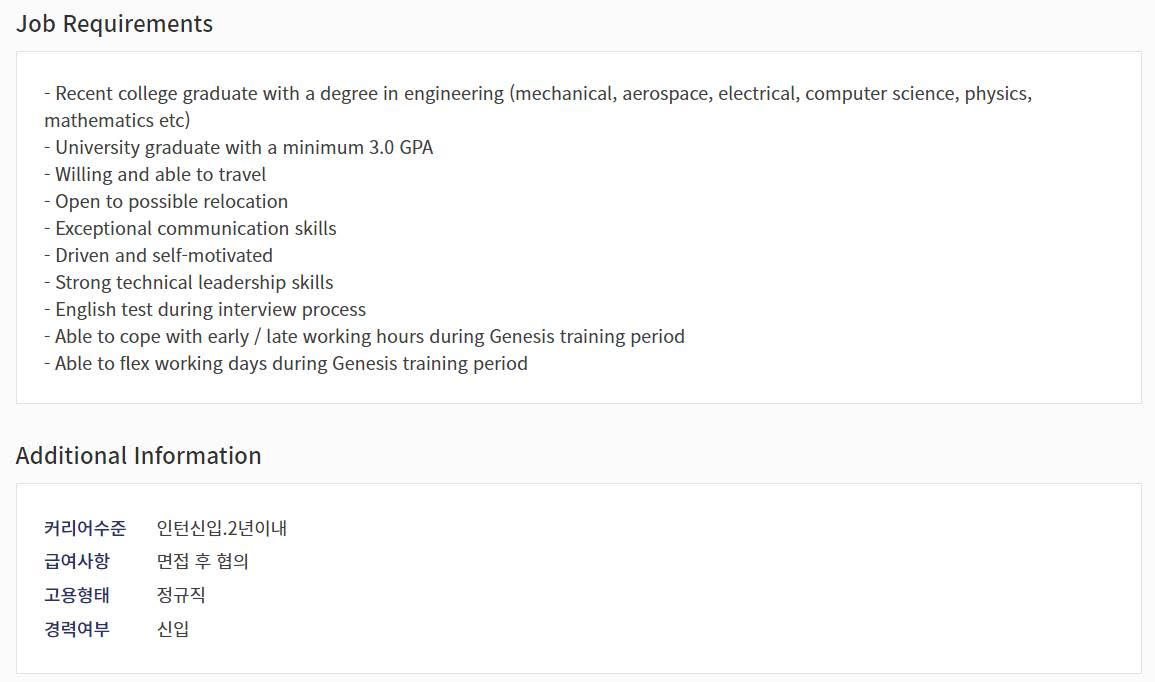This screenshot has height=682, width=1155.
Task: Click the 급여사항 label
Action: click(x=77, y=561)
